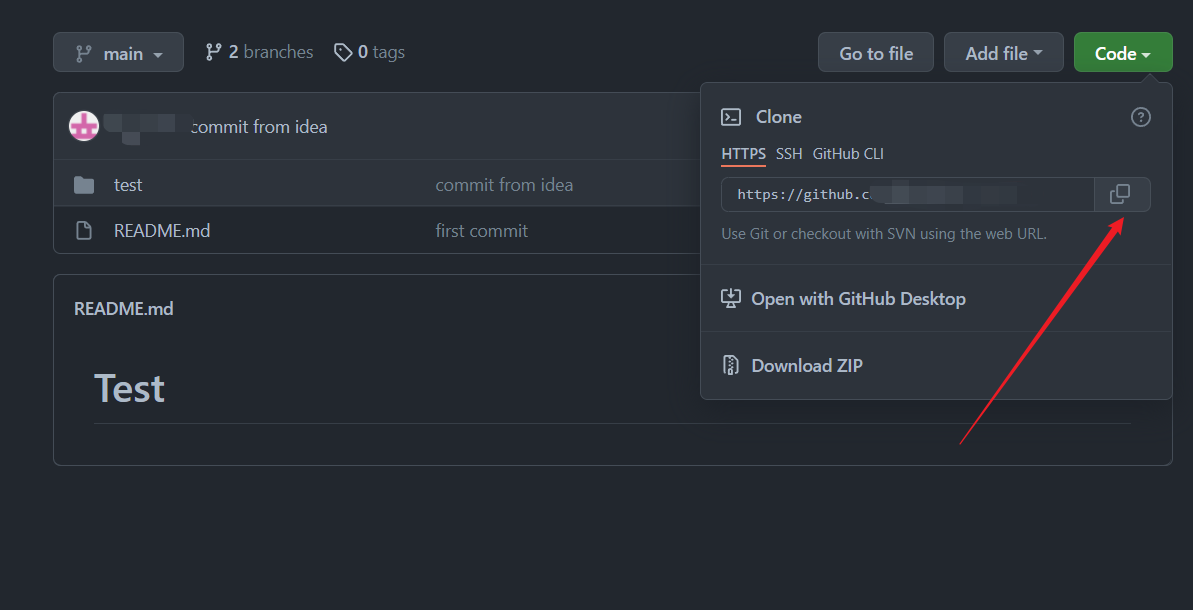Open the README.md file link
Viewport: 1193px width, 610px height.
click(x=162, y=231)
